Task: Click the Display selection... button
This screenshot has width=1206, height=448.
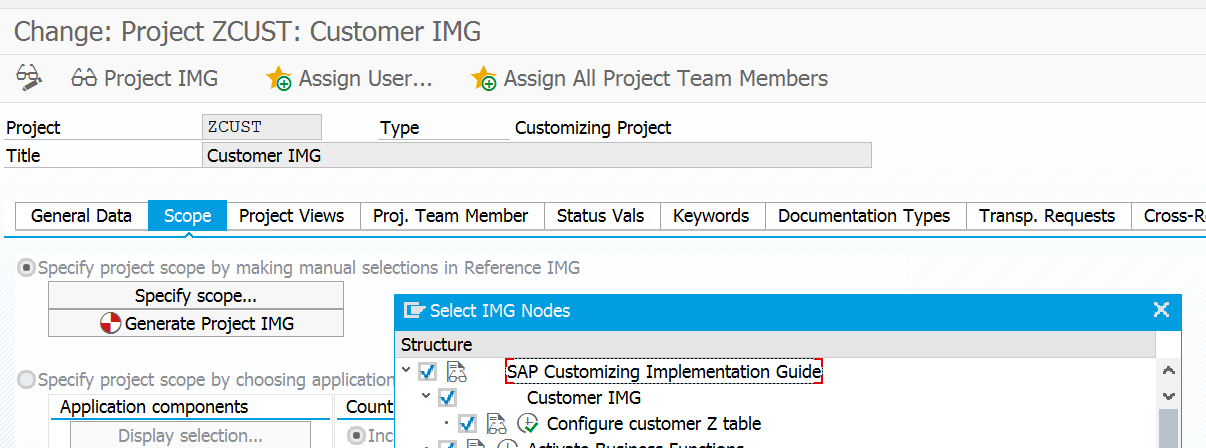Action: point(190,436)
